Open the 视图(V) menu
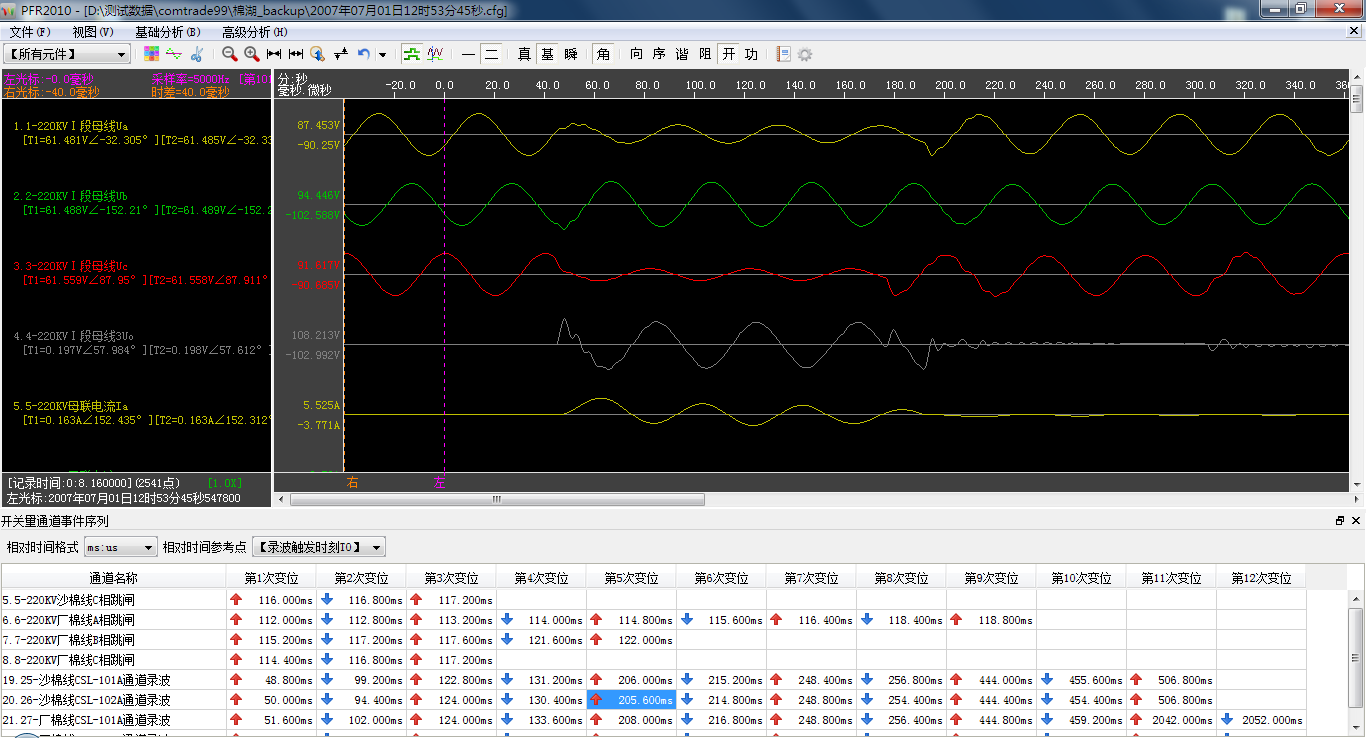The height and width of the screenshot is (738, 1366). coord(93,32)
